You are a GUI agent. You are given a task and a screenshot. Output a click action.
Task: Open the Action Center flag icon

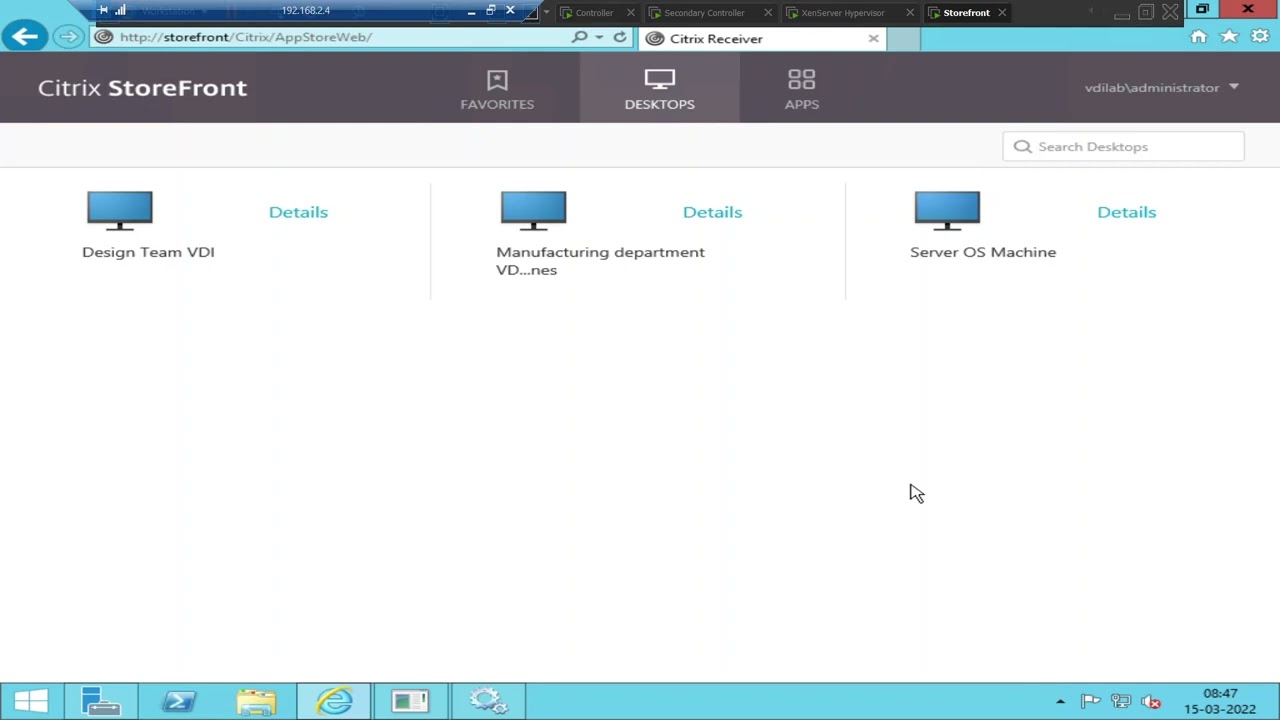click(1091, 702)
